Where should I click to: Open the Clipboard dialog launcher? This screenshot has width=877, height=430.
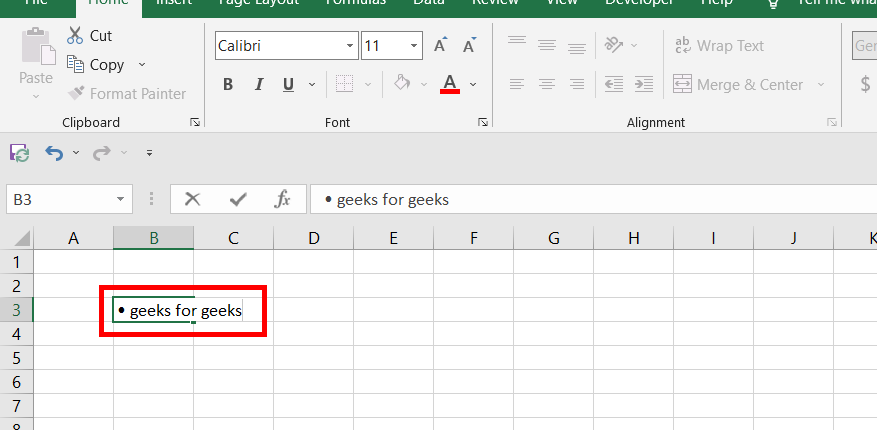point(195,122)
